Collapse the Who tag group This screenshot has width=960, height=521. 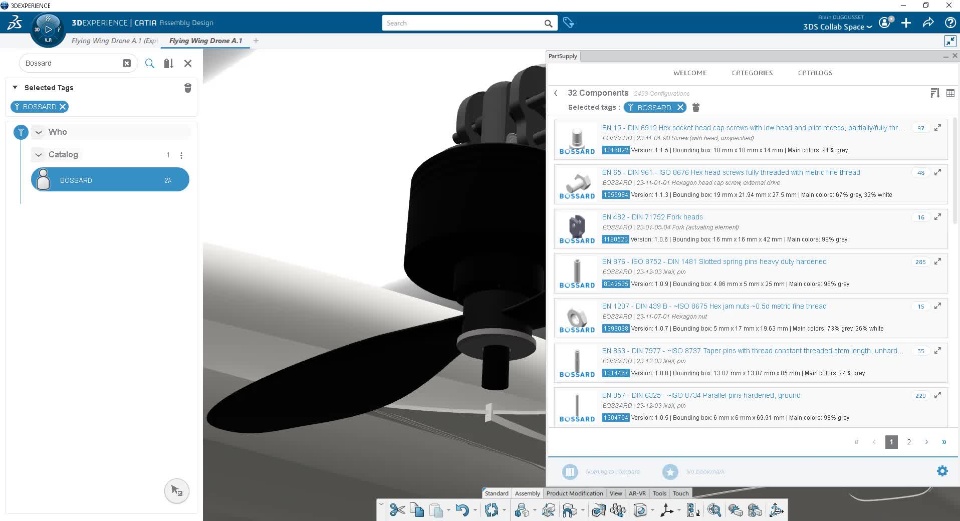click(x=39, y=132)
